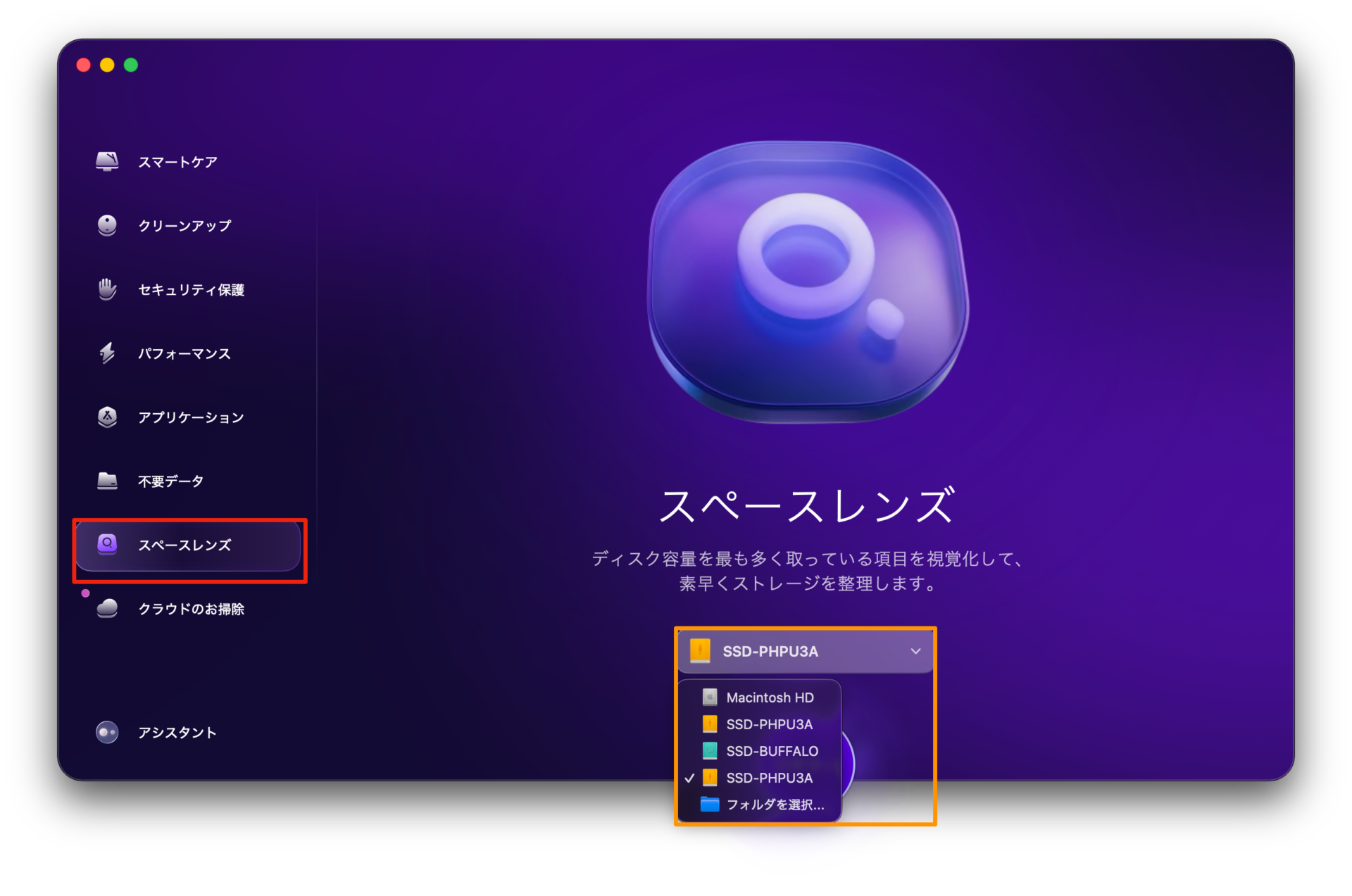Choose Macintosh HD from the disk list
The image size is (1352, 896).
(769, 698)
